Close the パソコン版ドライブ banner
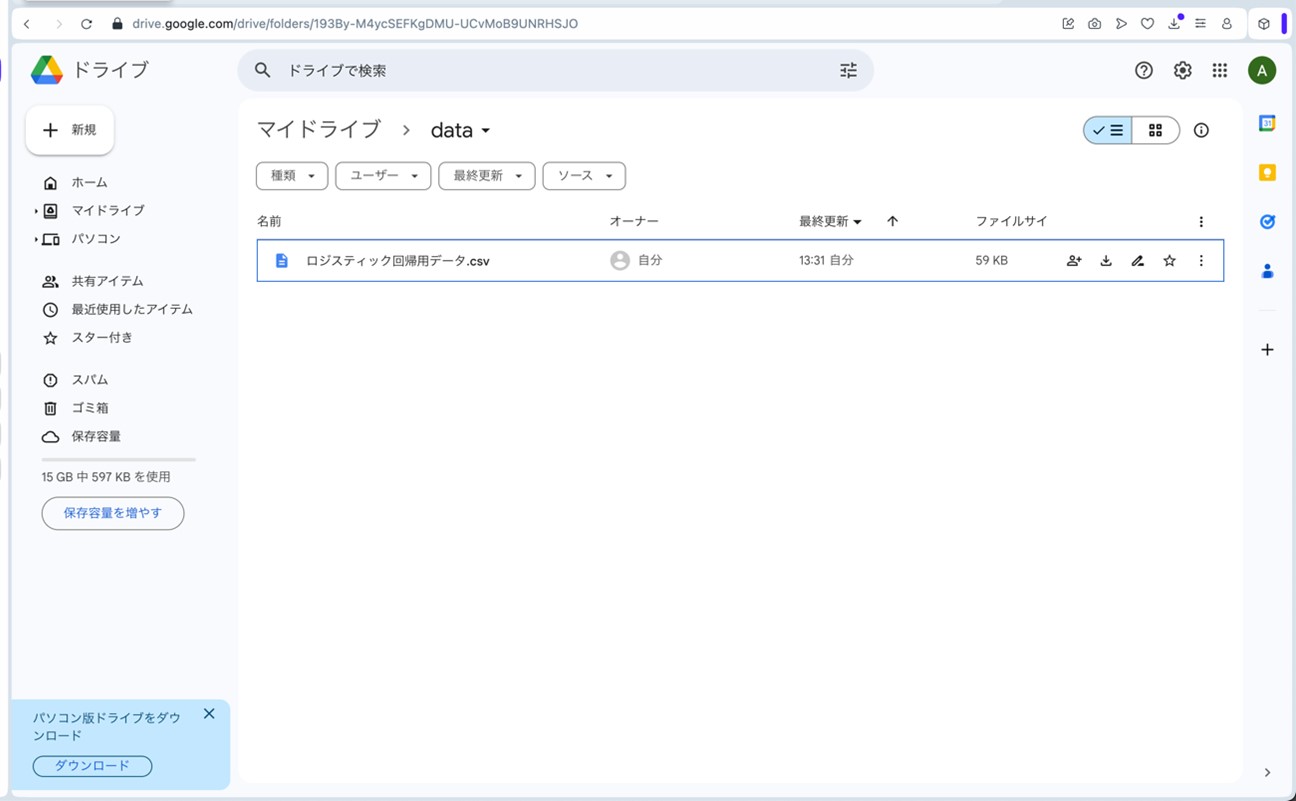The width and height of the screenshot is (1296, 801). tap(209, 714)
